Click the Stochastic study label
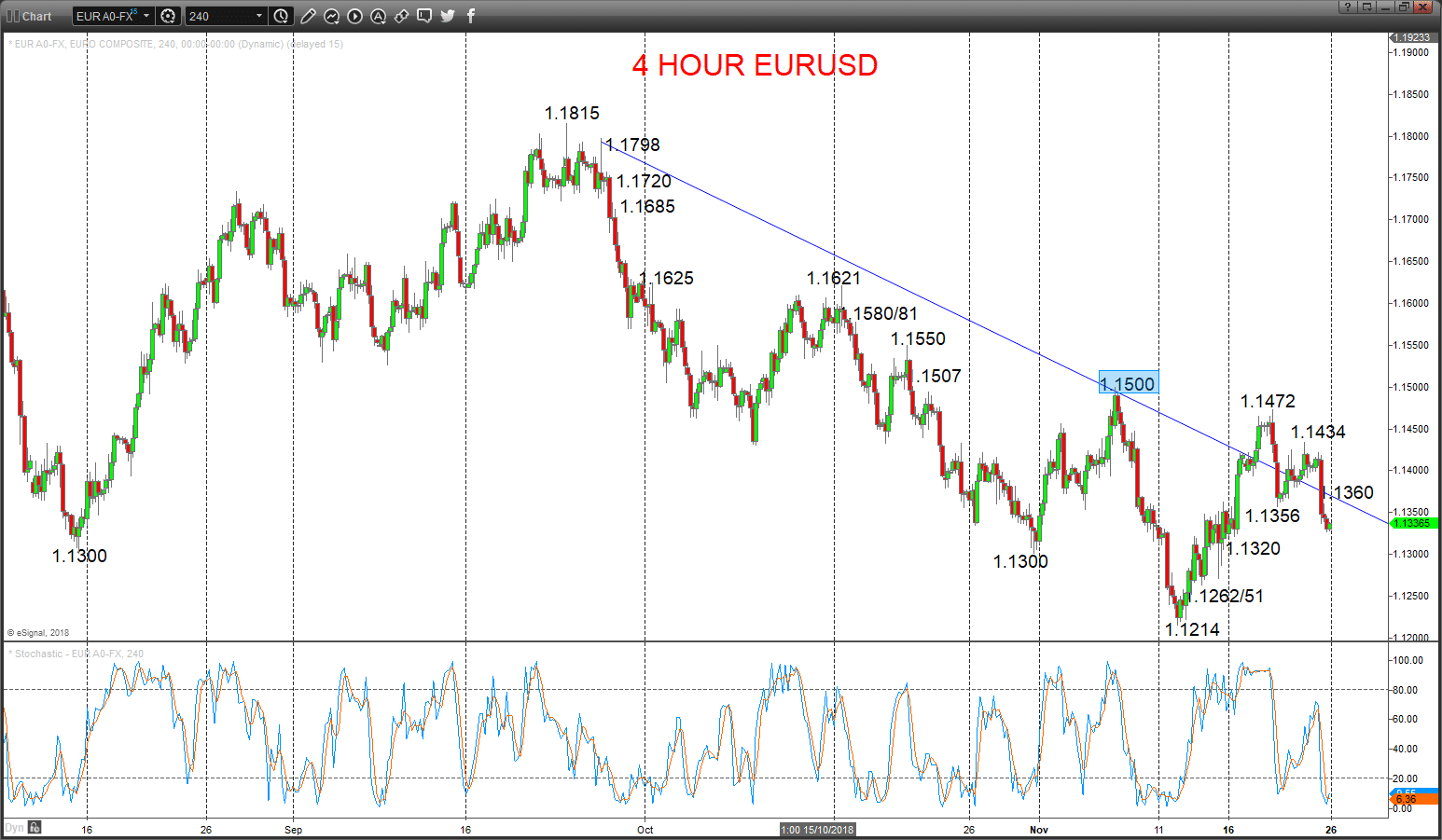The width and height of the screenshot is (1442, 840). tap(76, 654)
